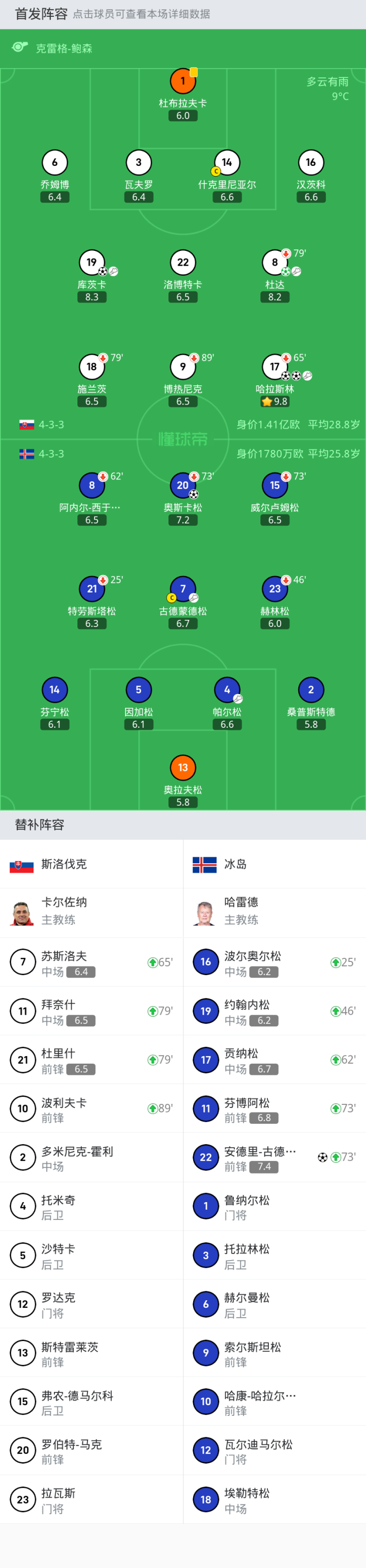The height and width of the screenshot is (1568, 366).
Task: Tap Iceland coach Hareide's photo
Action: point(205,913)
